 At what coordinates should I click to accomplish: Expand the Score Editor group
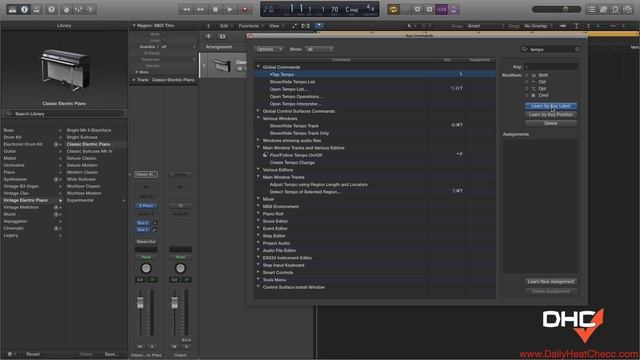point(258,221)
